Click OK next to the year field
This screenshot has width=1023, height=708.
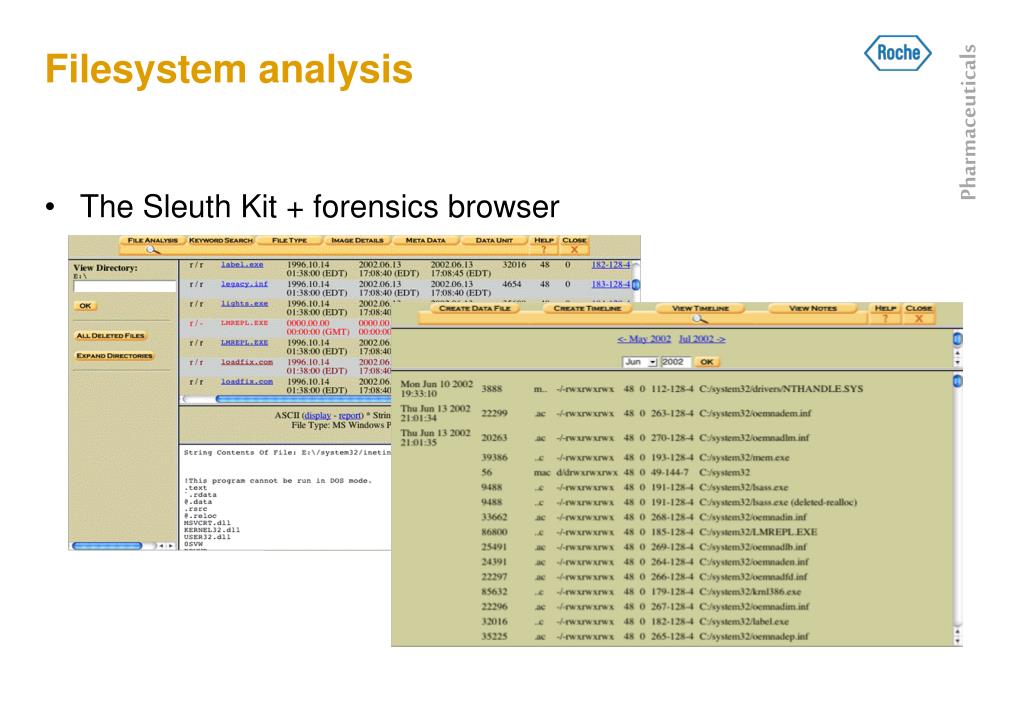707,362
